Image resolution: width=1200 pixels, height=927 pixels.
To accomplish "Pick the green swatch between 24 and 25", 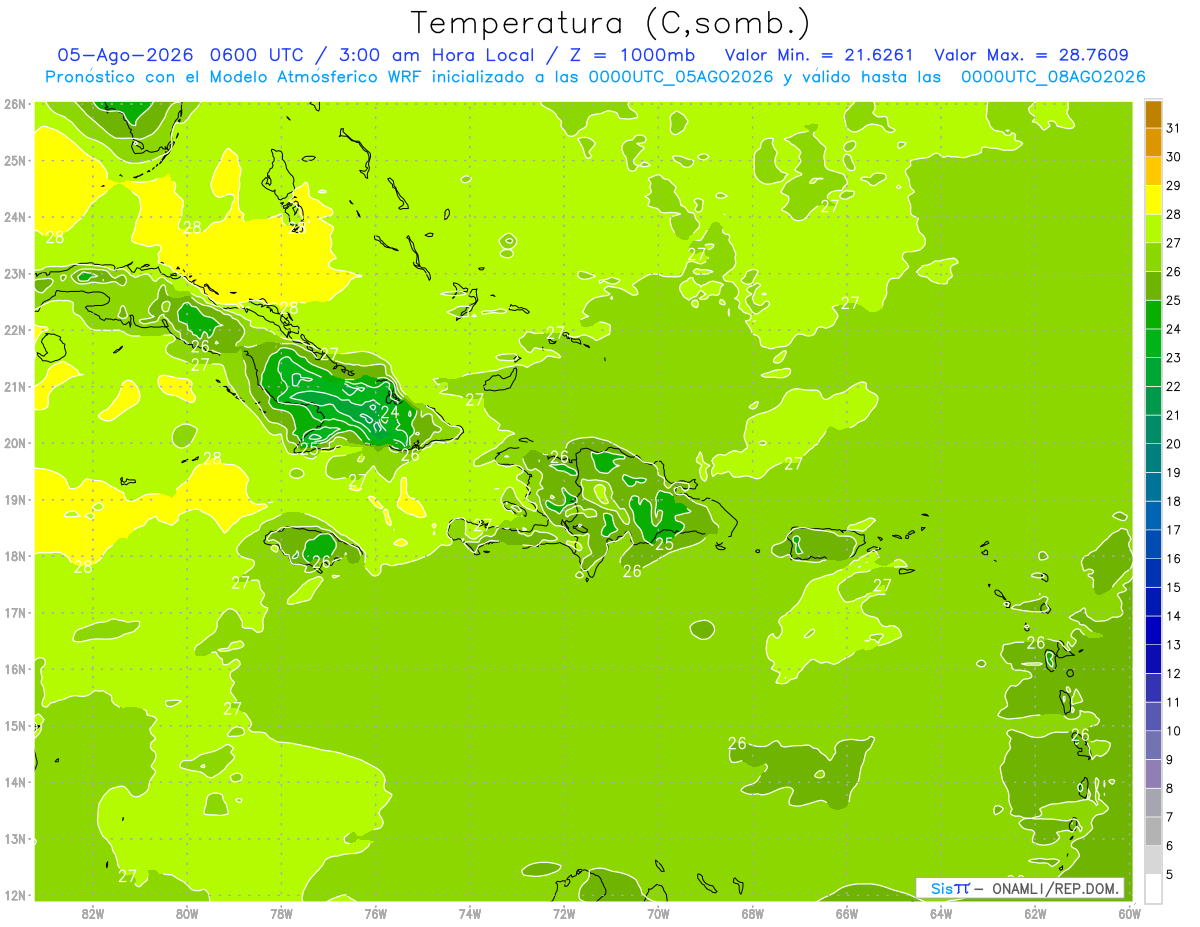I will click(x=1153, y=315).
